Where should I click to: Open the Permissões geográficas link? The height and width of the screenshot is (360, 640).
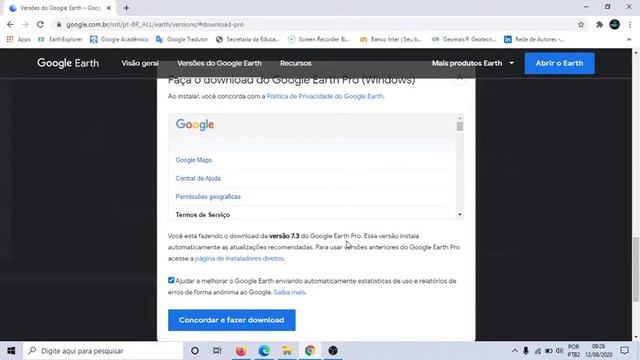208,197
